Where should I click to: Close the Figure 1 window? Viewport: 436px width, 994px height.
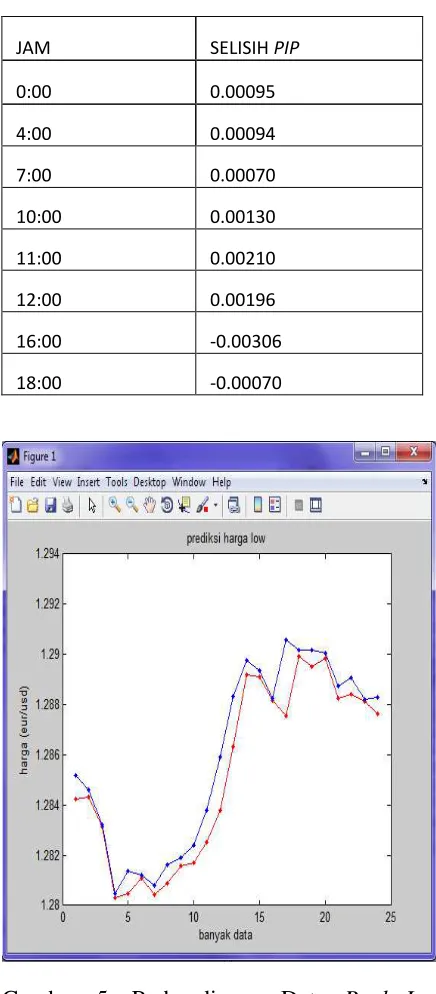413,453
